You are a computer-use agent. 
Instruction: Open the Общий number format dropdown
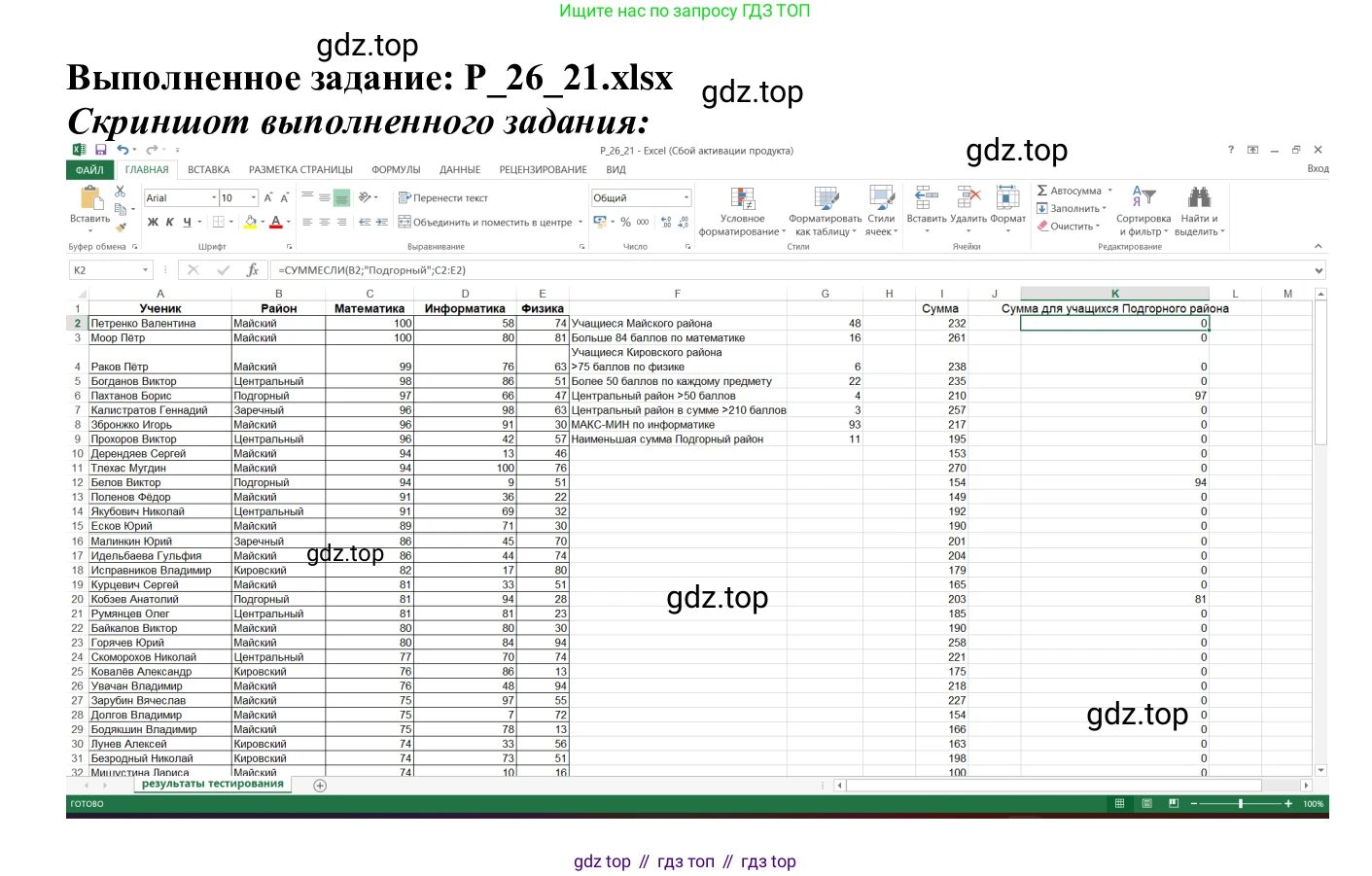(x=686, y=197)
